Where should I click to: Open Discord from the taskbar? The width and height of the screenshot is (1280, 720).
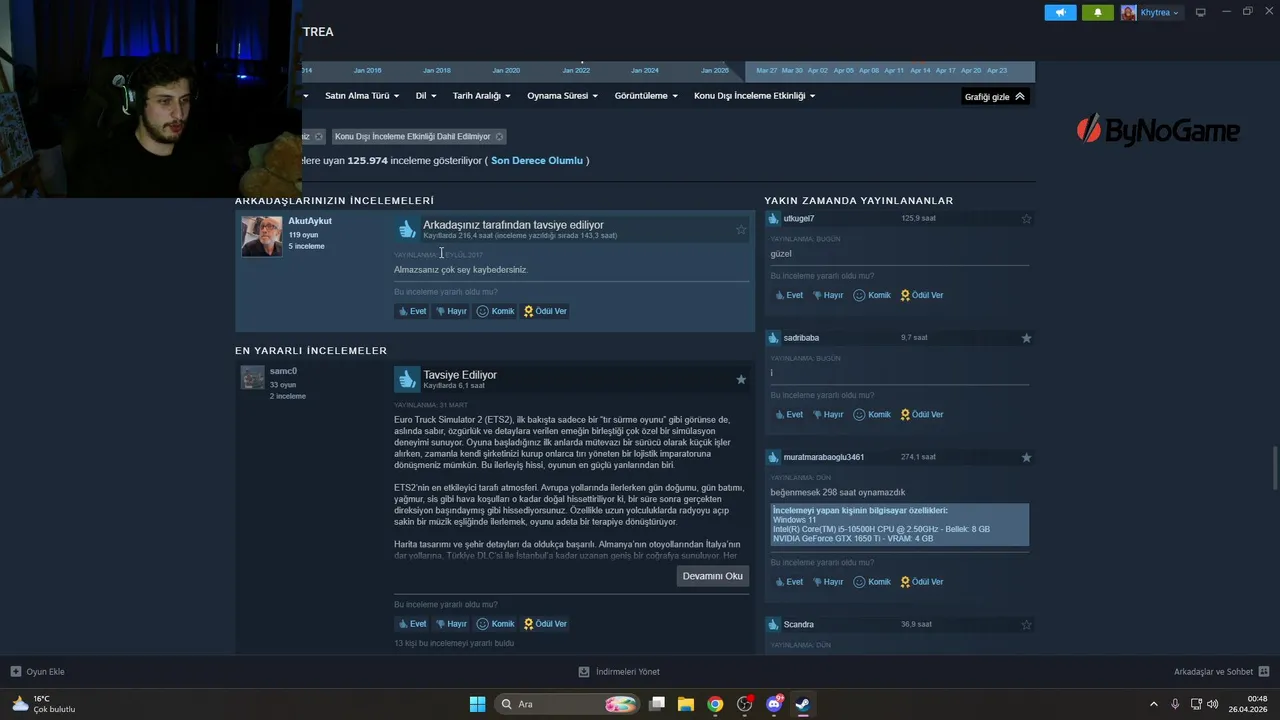pyautogui.click(x=774, y=704)
